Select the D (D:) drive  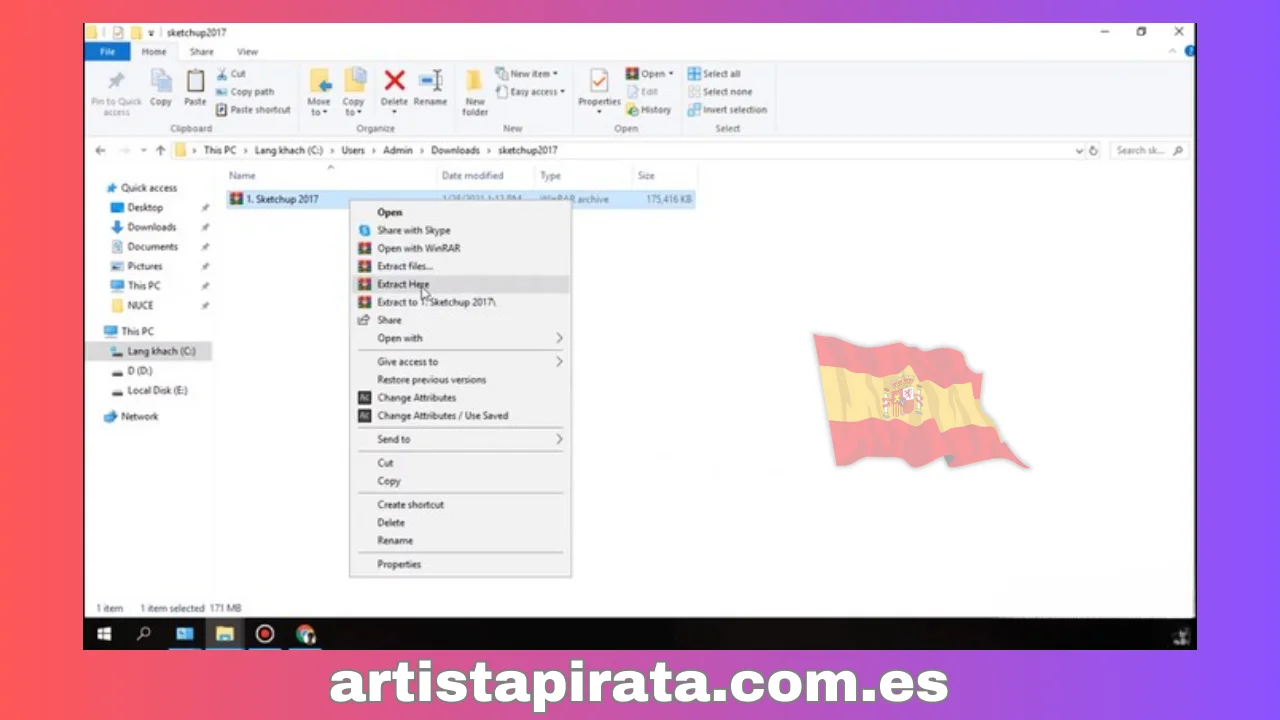click(139, 371)
